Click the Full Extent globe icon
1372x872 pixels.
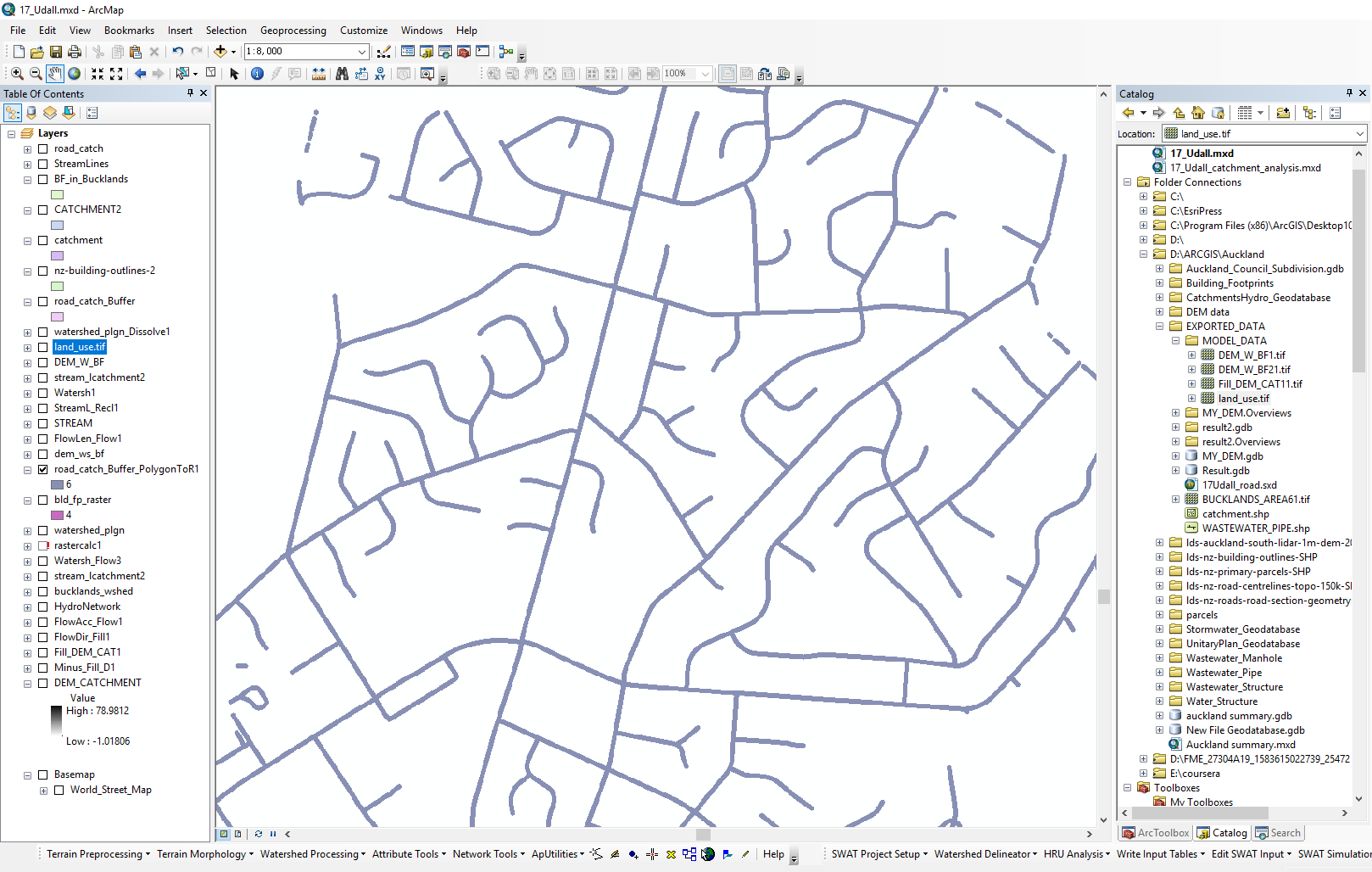[x=75, y=74]
